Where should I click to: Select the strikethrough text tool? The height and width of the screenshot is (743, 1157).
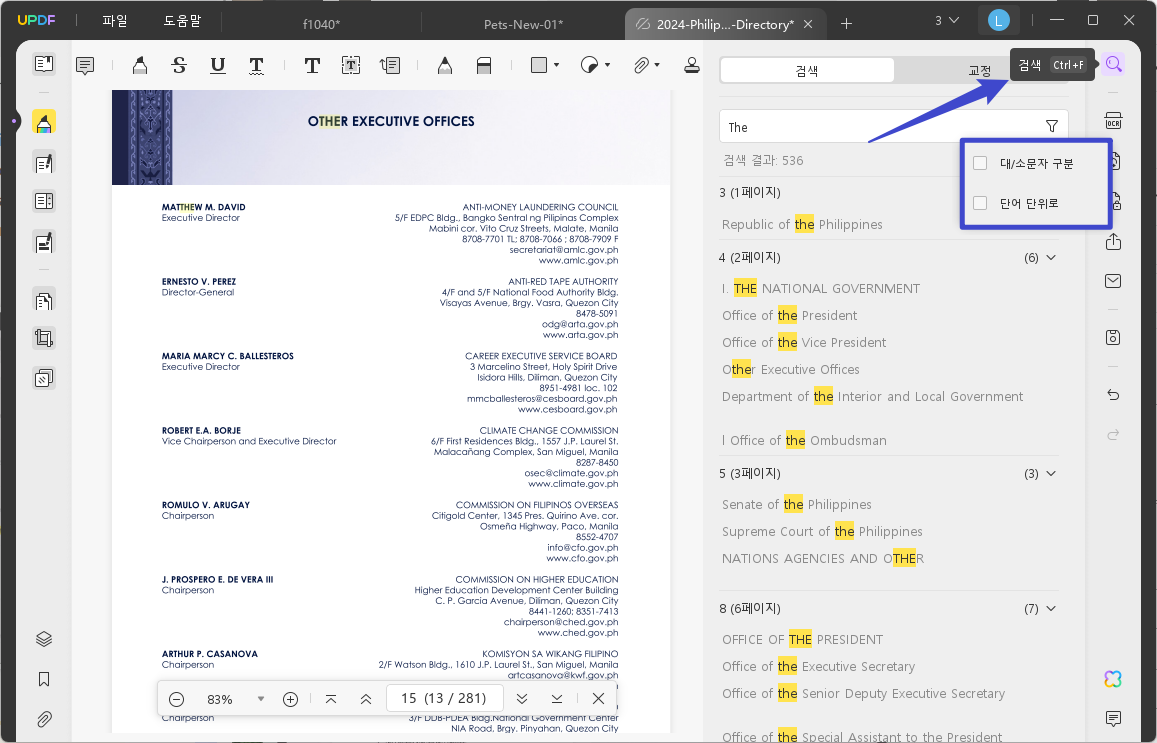pyautogui.click(x=179, y=66)
